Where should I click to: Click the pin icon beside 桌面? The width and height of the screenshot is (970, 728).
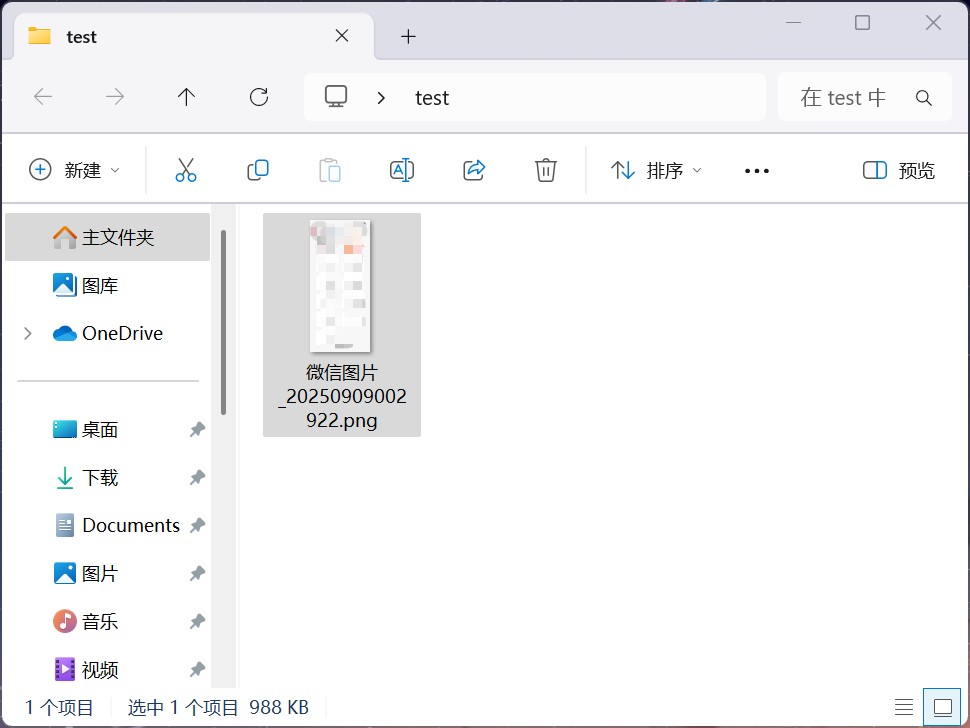pyautogui.click(x=197, y=429)
